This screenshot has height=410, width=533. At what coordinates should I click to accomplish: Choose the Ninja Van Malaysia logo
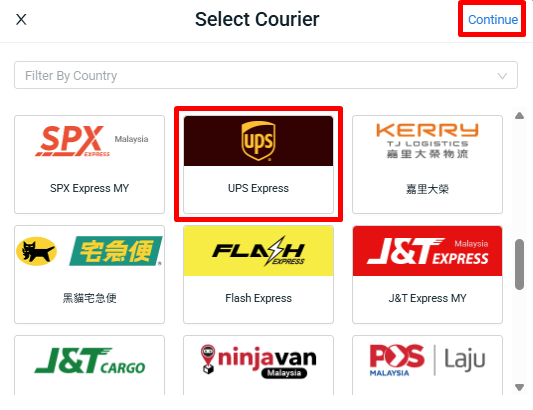tap(258, 361)
